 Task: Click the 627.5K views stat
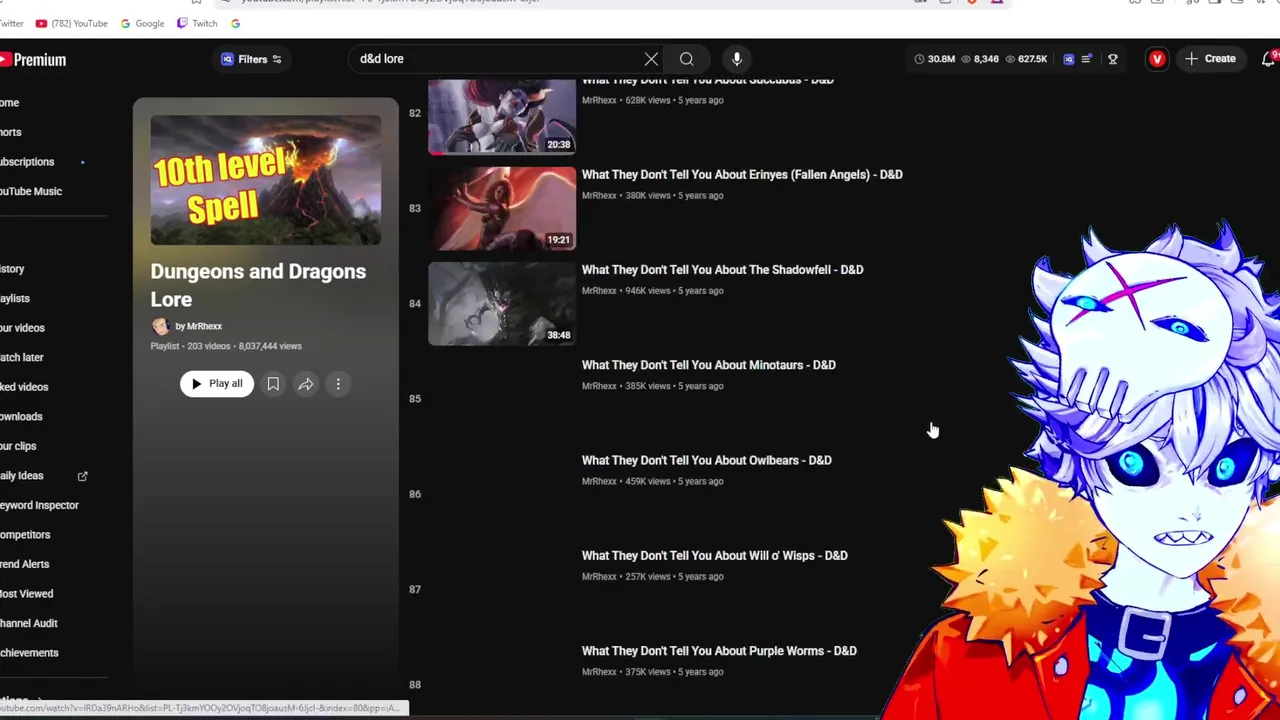[x=1026, y=59]
